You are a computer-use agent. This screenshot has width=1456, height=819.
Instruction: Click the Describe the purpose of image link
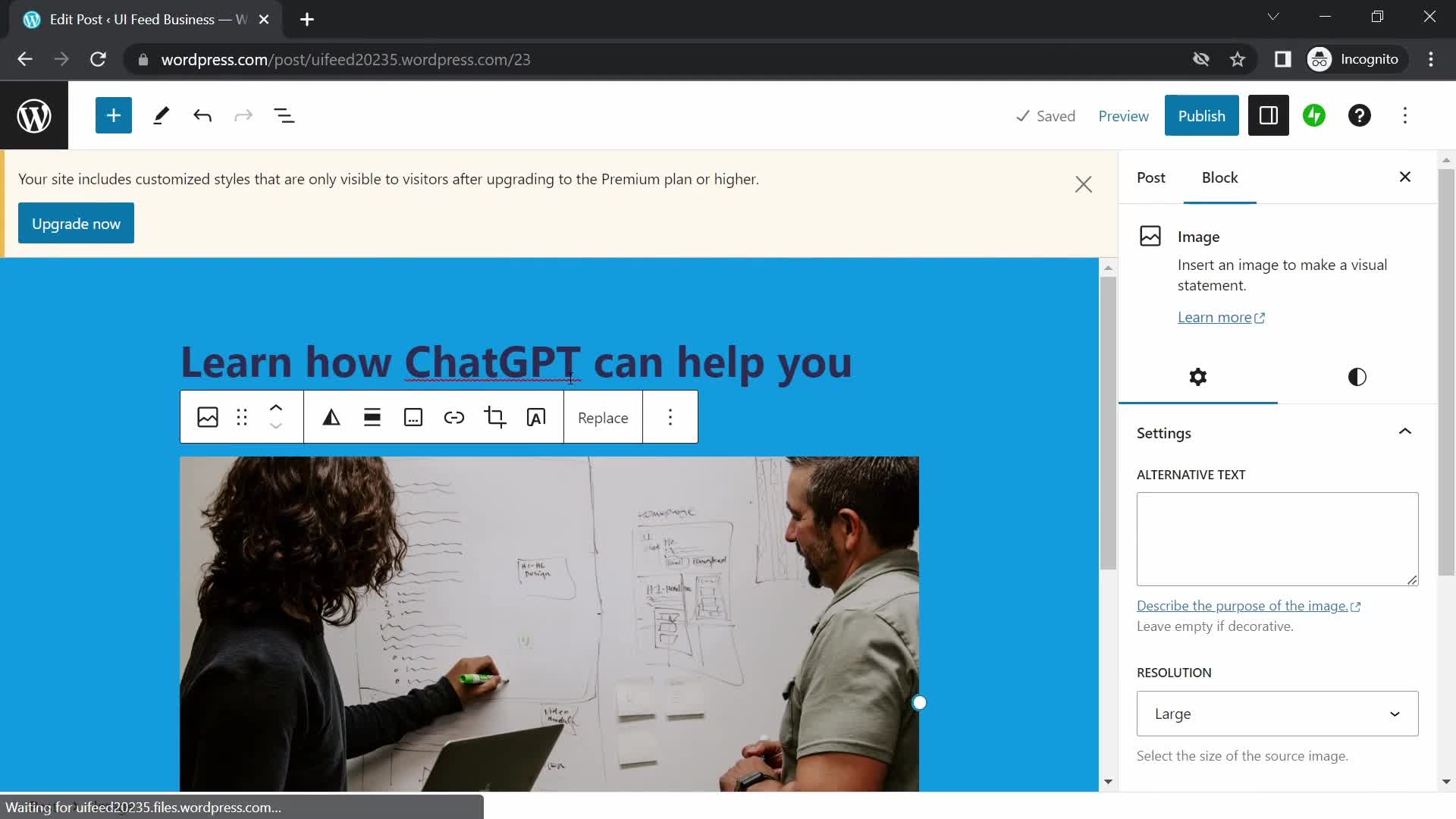tap(1248, 605)
